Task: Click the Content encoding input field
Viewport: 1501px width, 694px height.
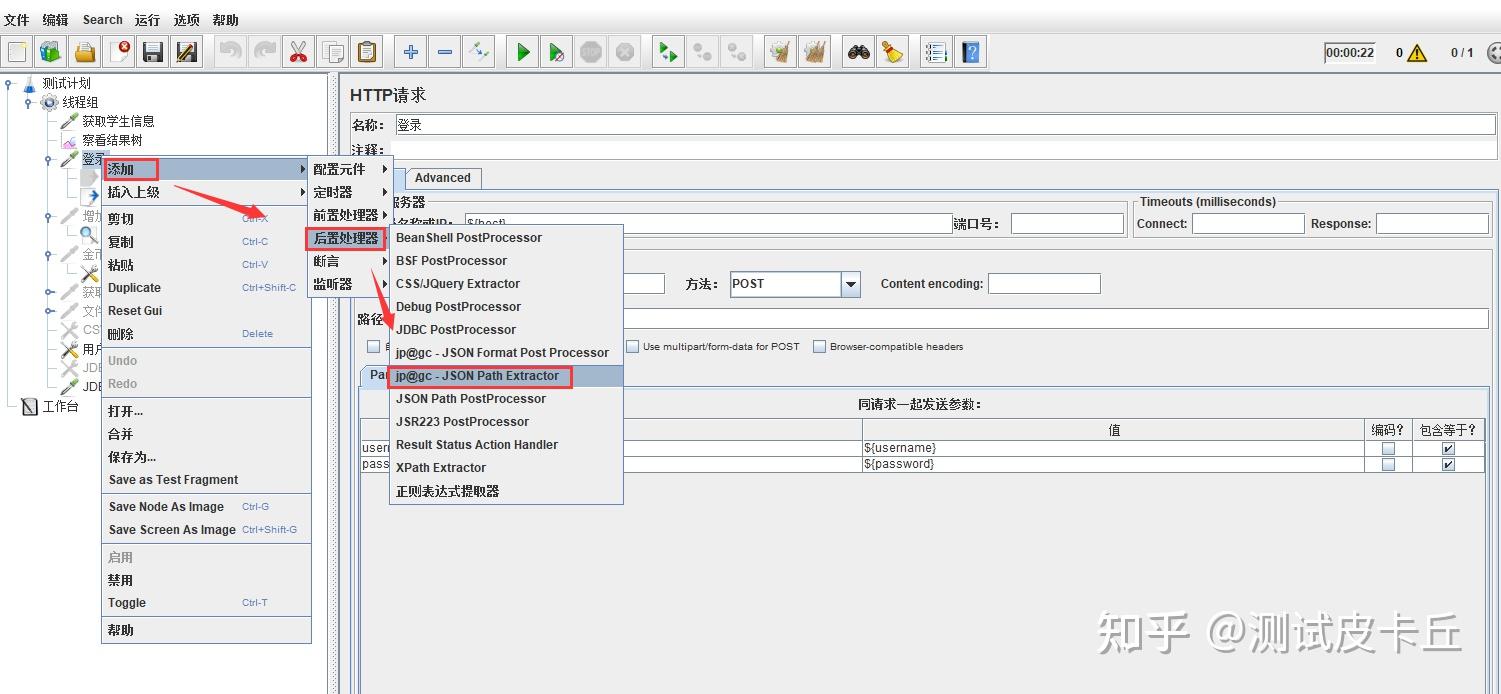Action: (x=1044, y=284)
